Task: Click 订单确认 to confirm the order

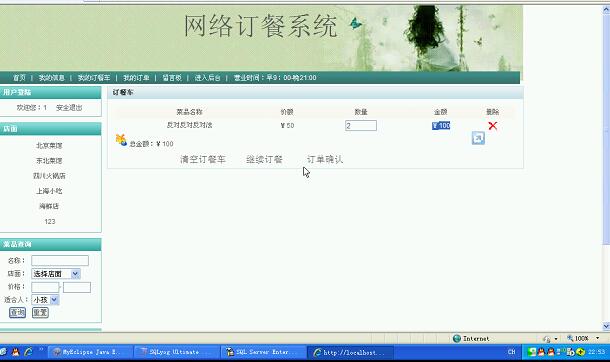Action: [x=325, y=159]
